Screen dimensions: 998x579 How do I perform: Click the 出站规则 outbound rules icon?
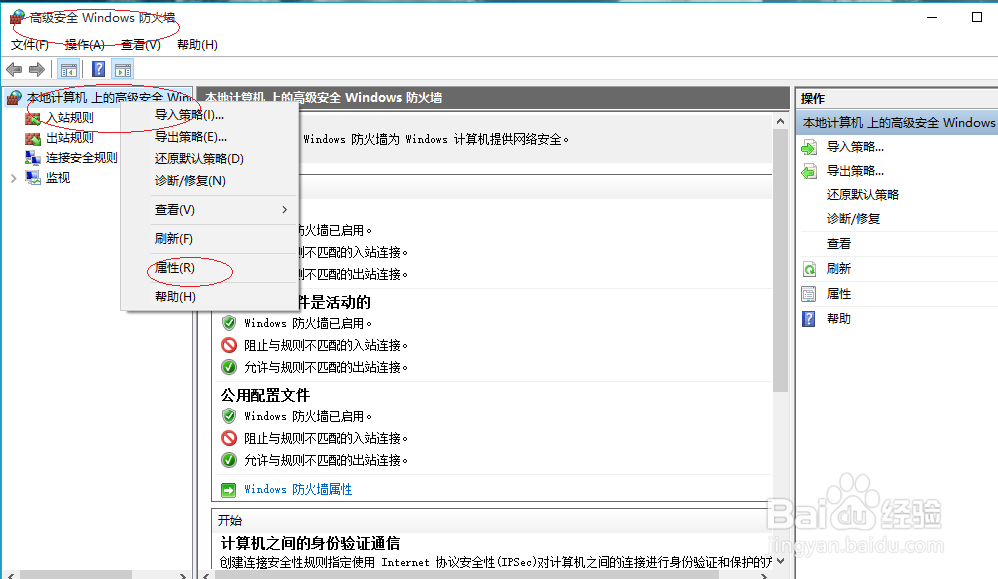(x=33, y=138)
